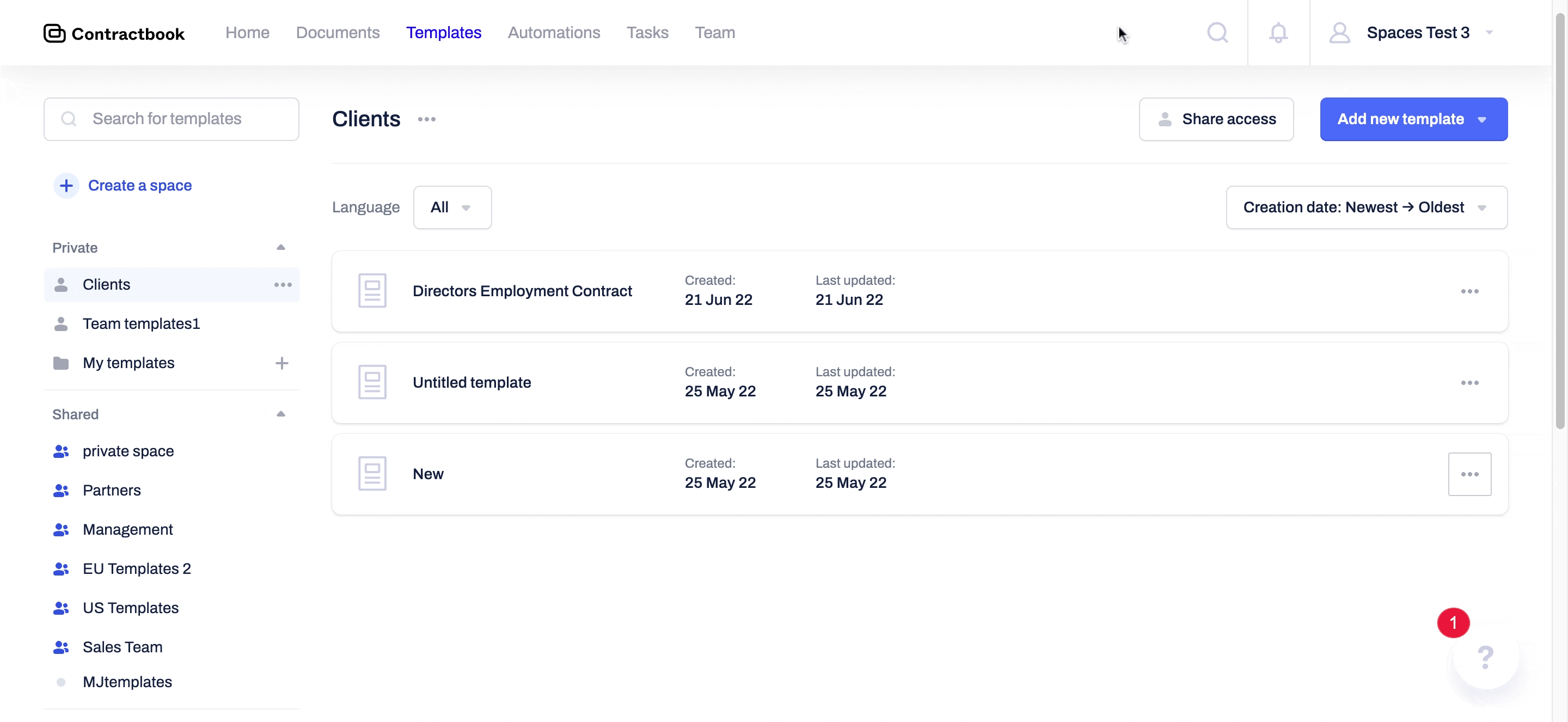
Task: Click document icon of Directors Employment Contract
Action: coord(372,291)
